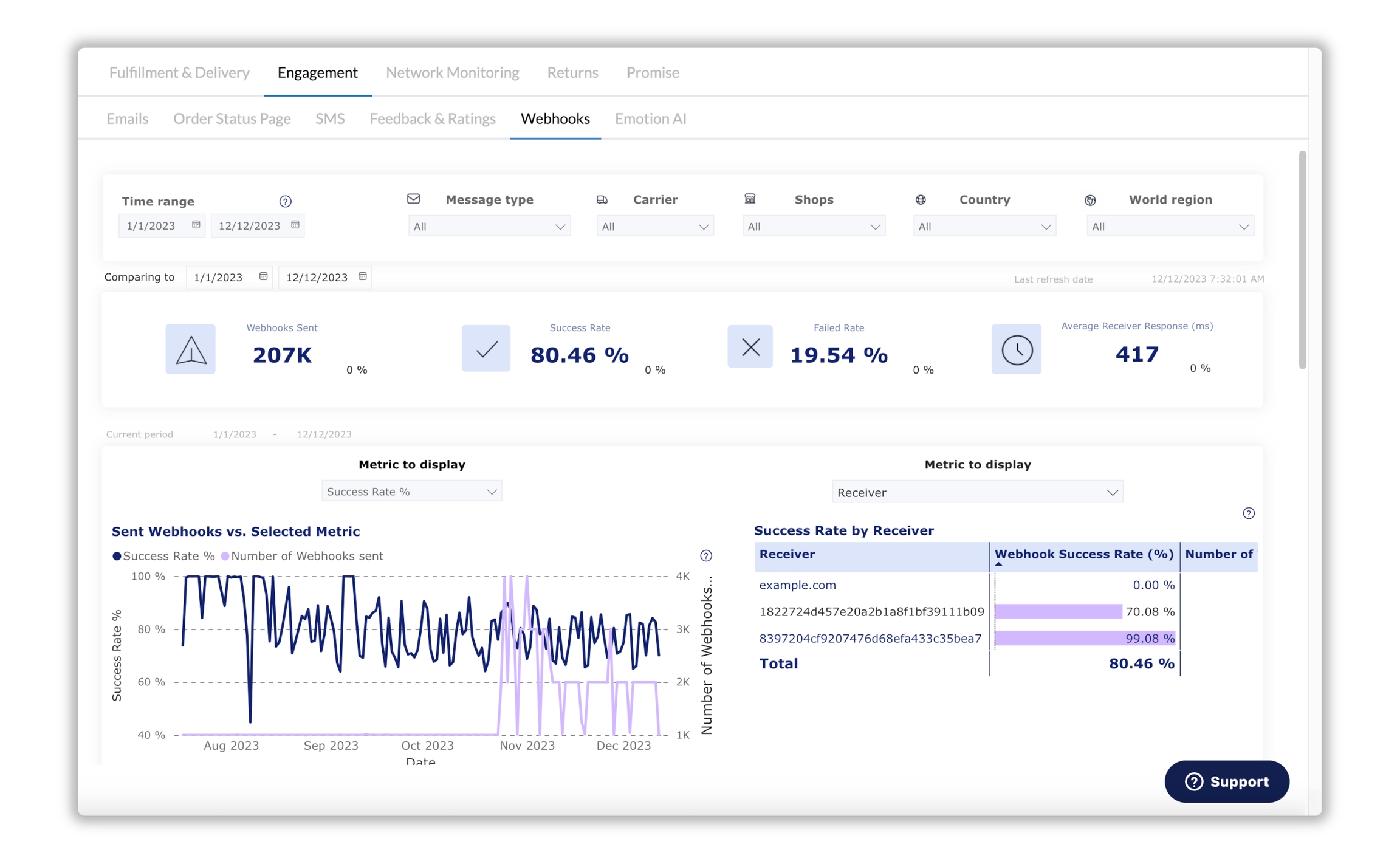Click the Success Rate checkmark icon
The width and height of the screenshot is (1400, 864).
[x=486, y=348]
